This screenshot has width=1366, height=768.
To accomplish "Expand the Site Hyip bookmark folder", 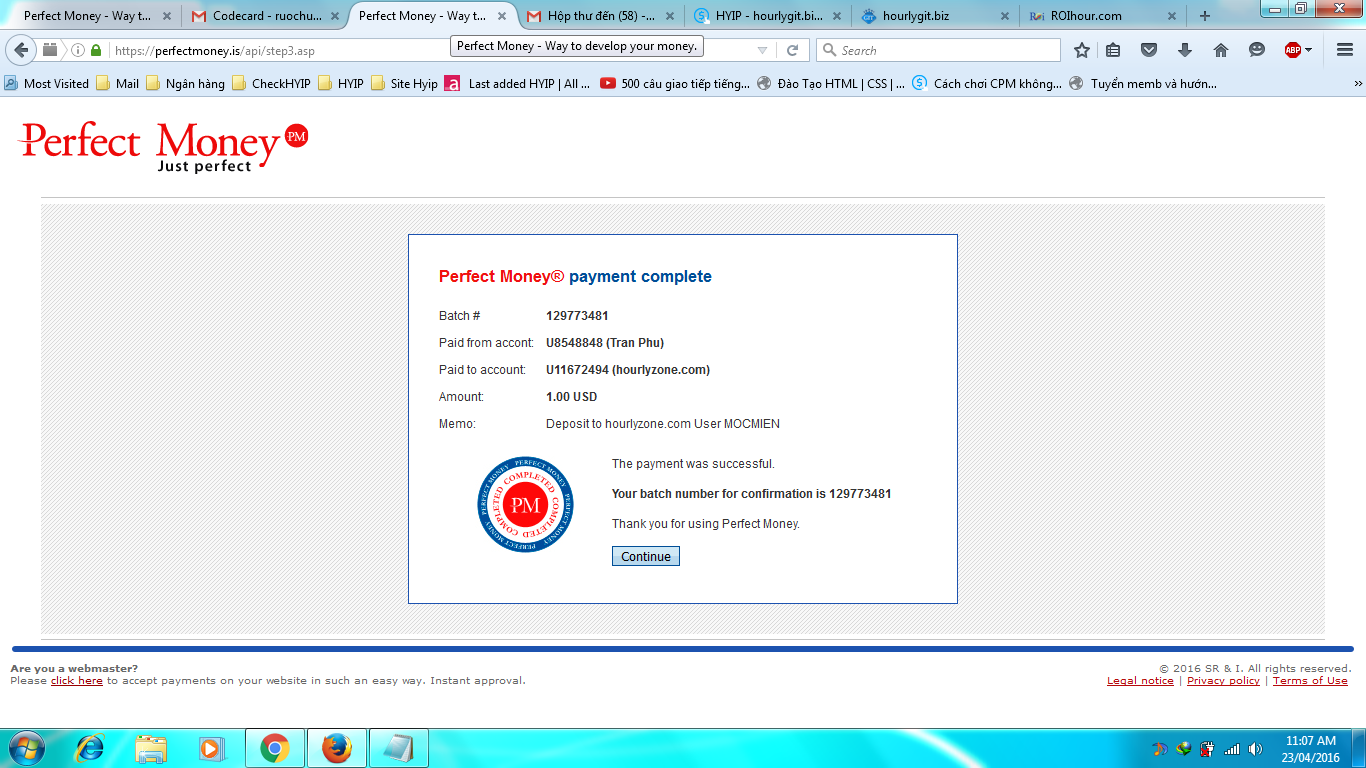I will coord(404,84).
